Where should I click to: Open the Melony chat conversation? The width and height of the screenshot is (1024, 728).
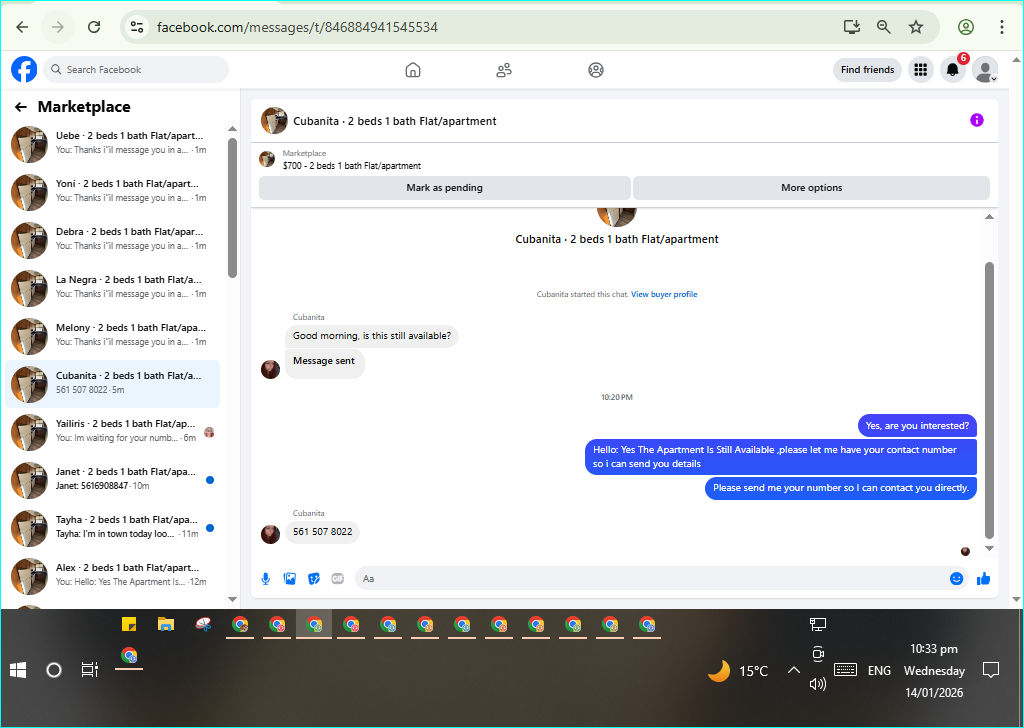pyautogui.click(x=112, y=336)
